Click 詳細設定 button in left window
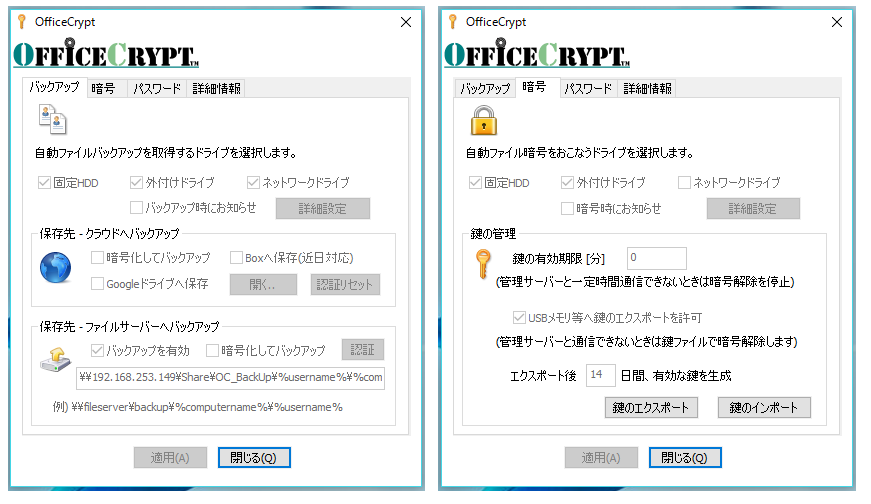 click(323, 208)
